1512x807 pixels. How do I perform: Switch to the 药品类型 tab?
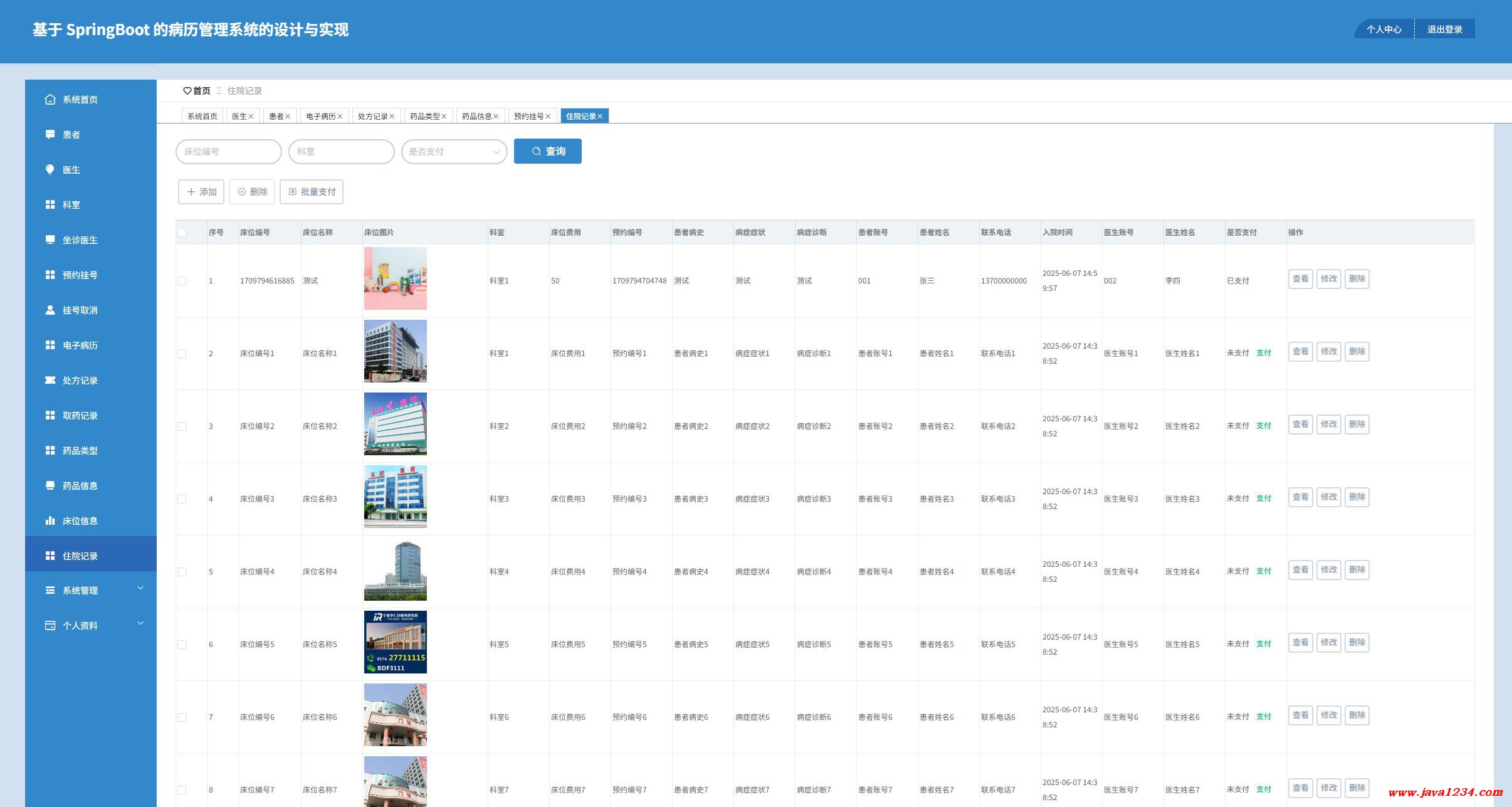click(x=424, y=116)
